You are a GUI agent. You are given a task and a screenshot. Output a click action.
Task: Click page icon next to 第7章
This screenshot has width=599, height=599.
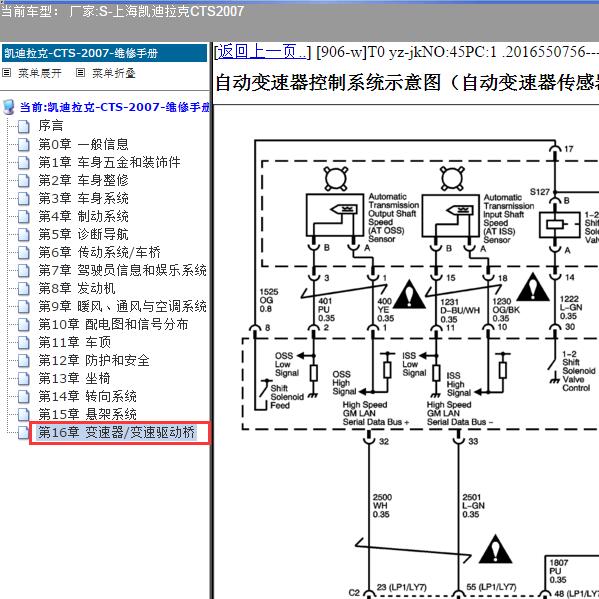24,270
